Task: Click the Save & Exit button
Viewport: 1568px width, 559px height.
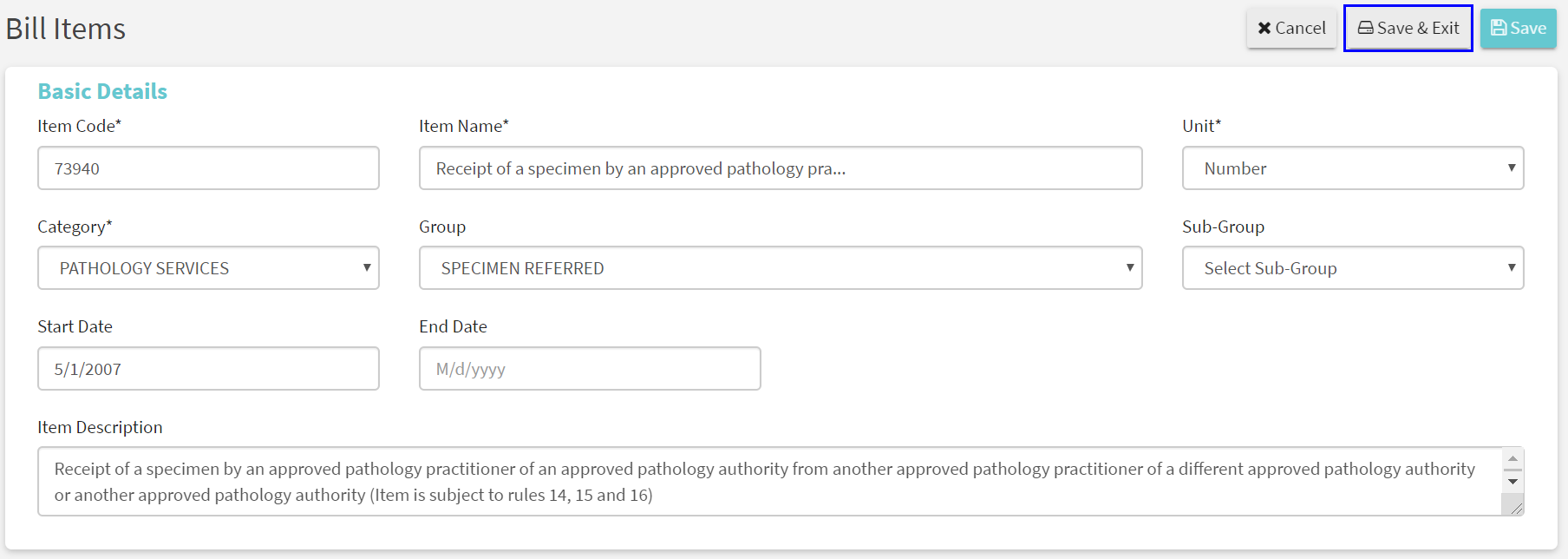Action: pos(1407,28)
